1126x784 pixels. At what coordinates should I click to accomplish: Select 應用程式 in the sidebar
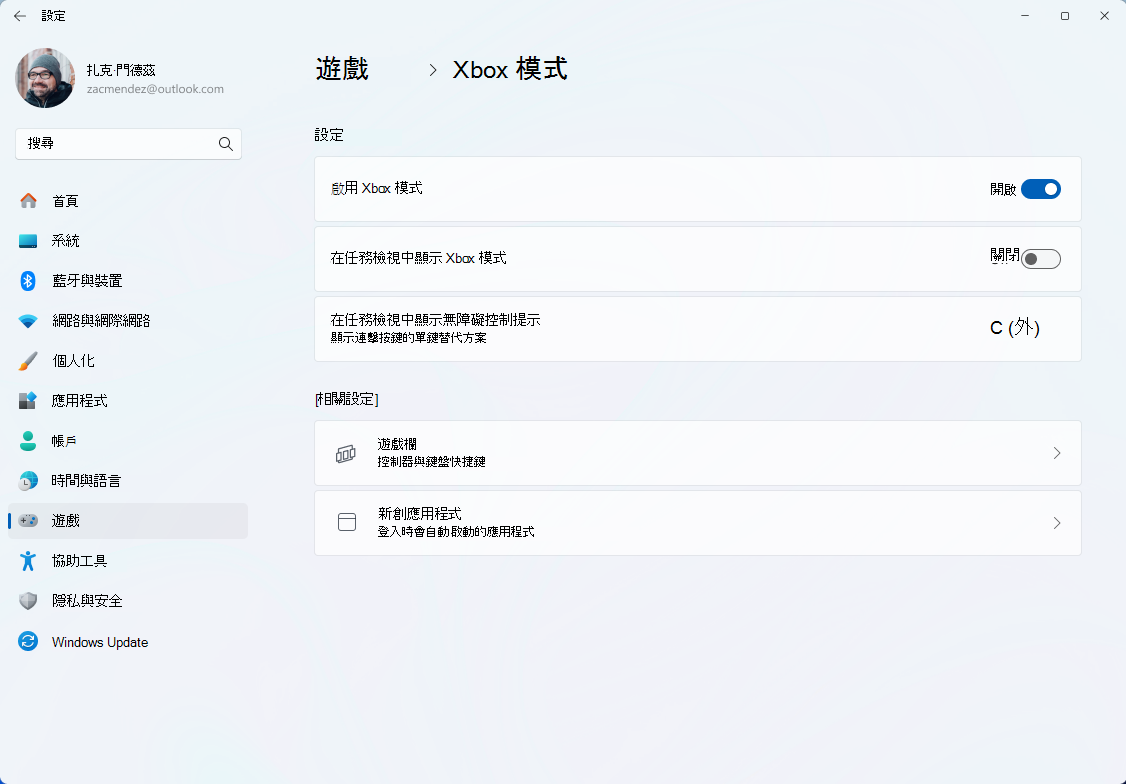(x=128, y=401)
